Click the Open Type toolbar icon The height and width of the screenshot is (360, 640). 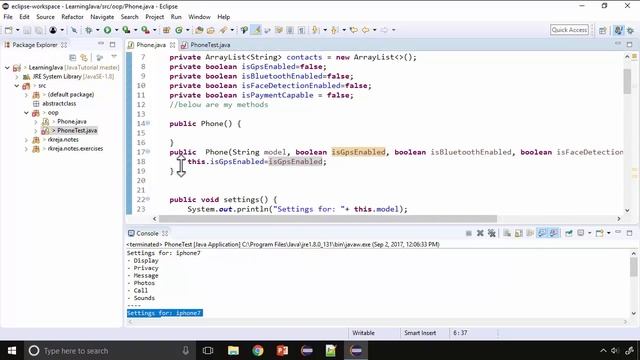click(199, 30)
